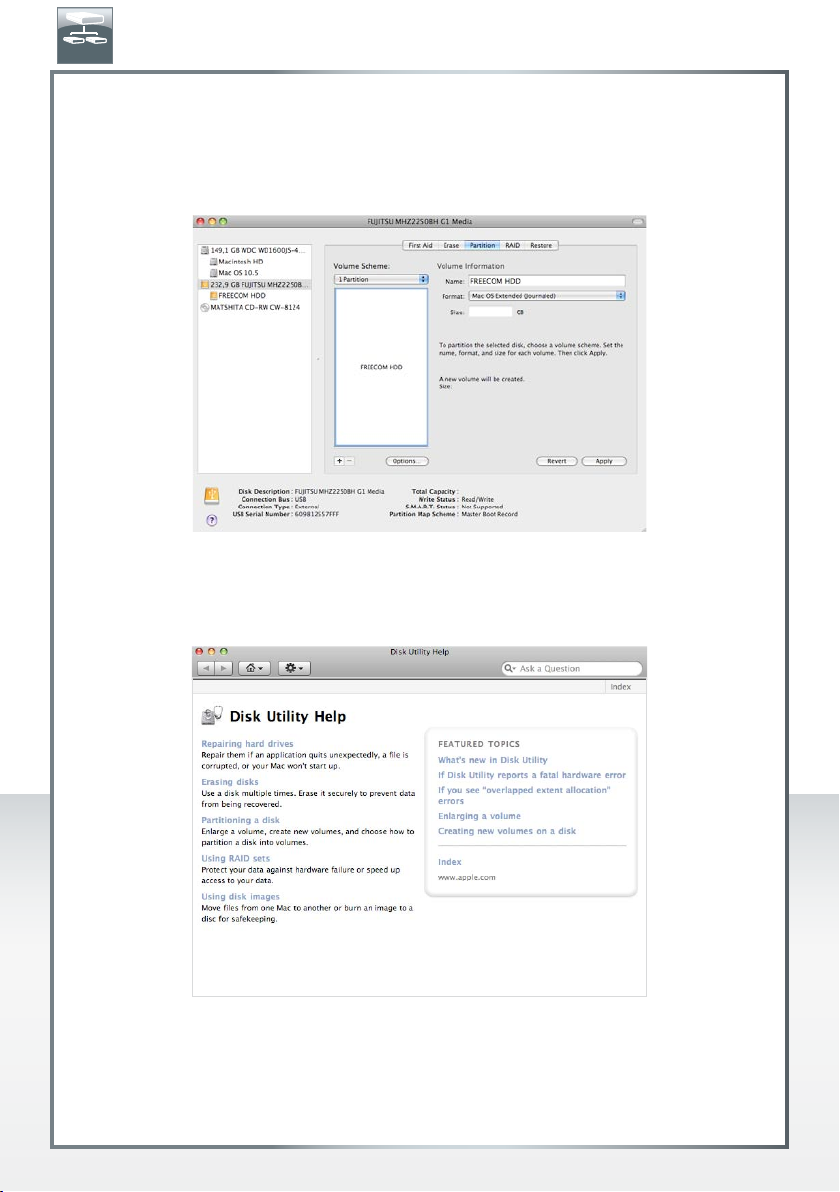840x1192 pixels.
Task: Open the fatal hardware error topic
Action: click(x=532, y=775)
